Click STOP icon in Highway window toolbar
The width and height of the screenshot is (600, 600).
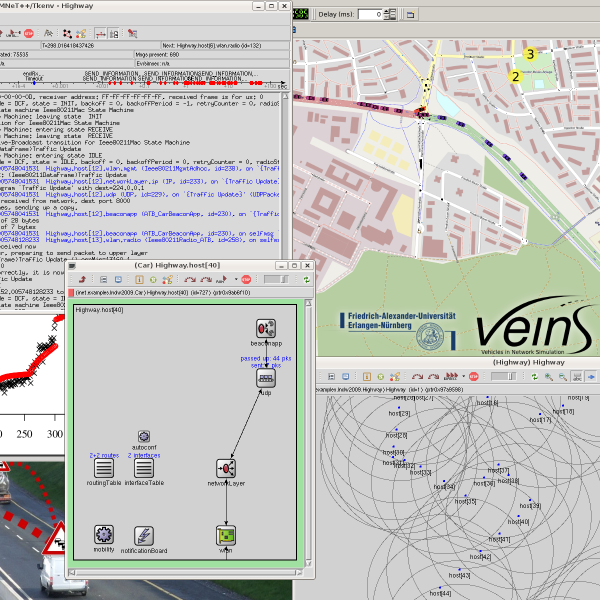(x=473, y=377)
